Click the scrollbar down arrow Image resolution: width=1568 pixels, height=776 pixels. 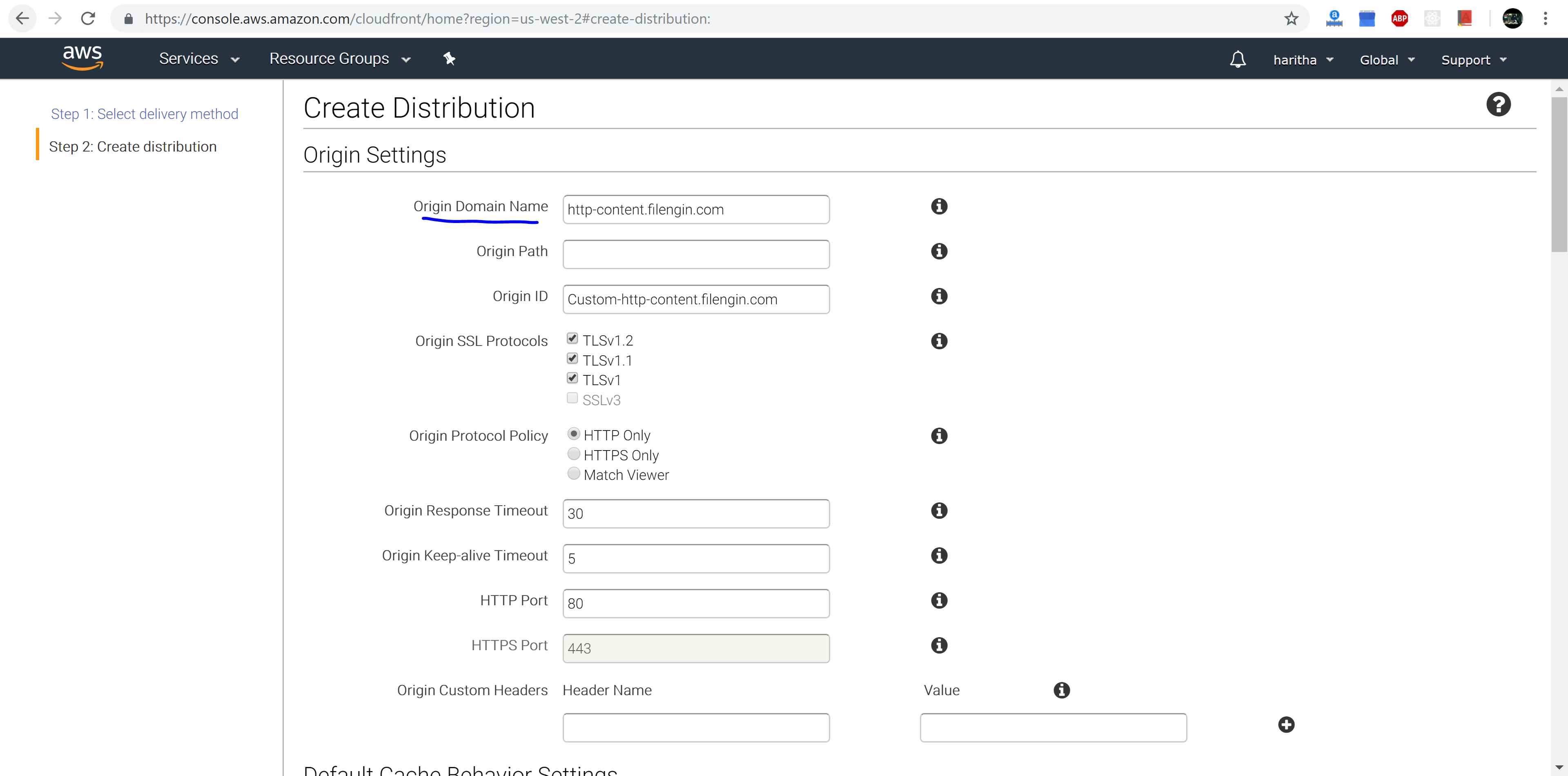[1559, 767]
